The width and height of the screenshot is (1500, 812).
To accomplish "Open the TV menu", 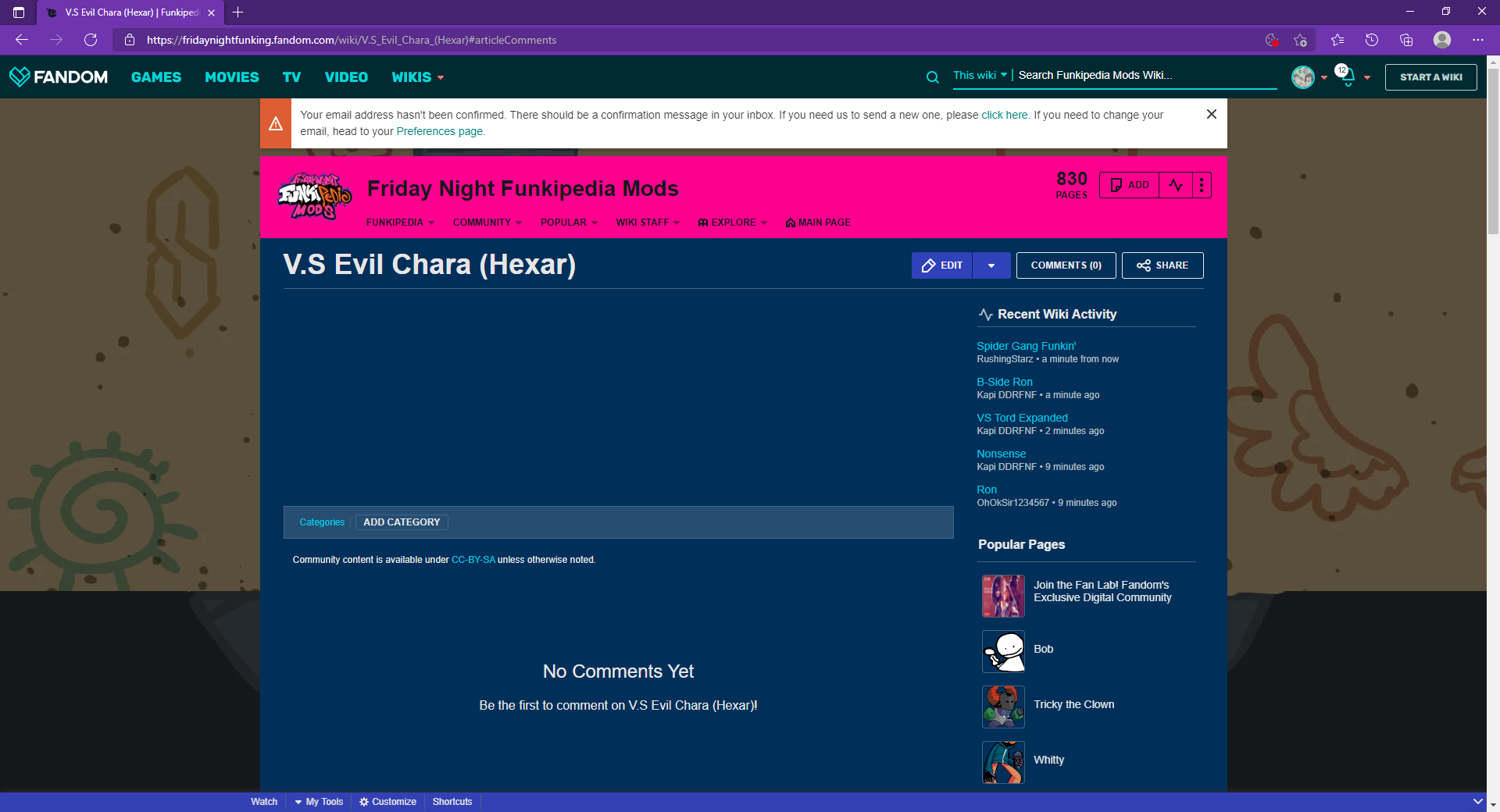I will (x=291, y=77).
